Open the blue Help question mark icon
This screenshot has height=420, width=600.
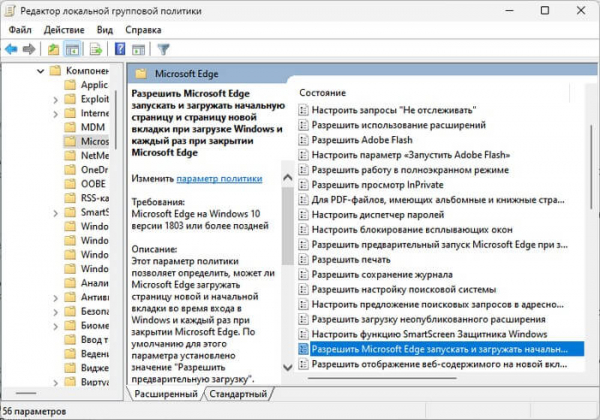pyautogui.click(x=120, y=49)
